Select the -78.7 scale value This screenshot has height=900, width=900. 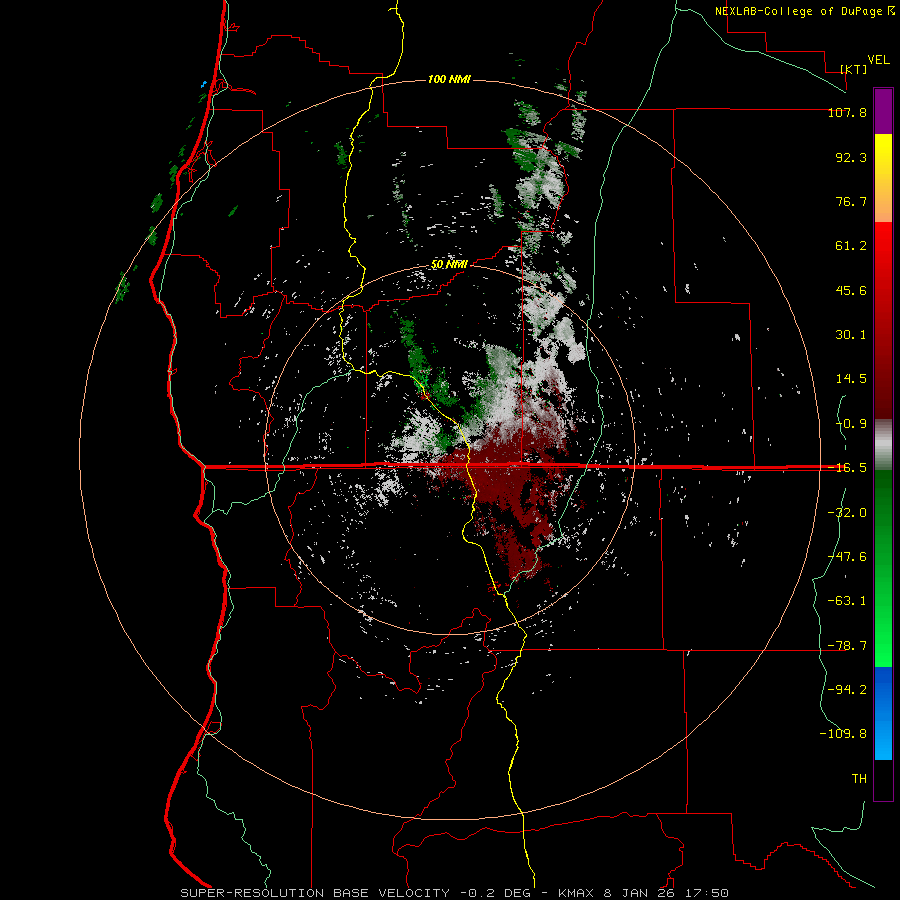click(x=847, y=646)
